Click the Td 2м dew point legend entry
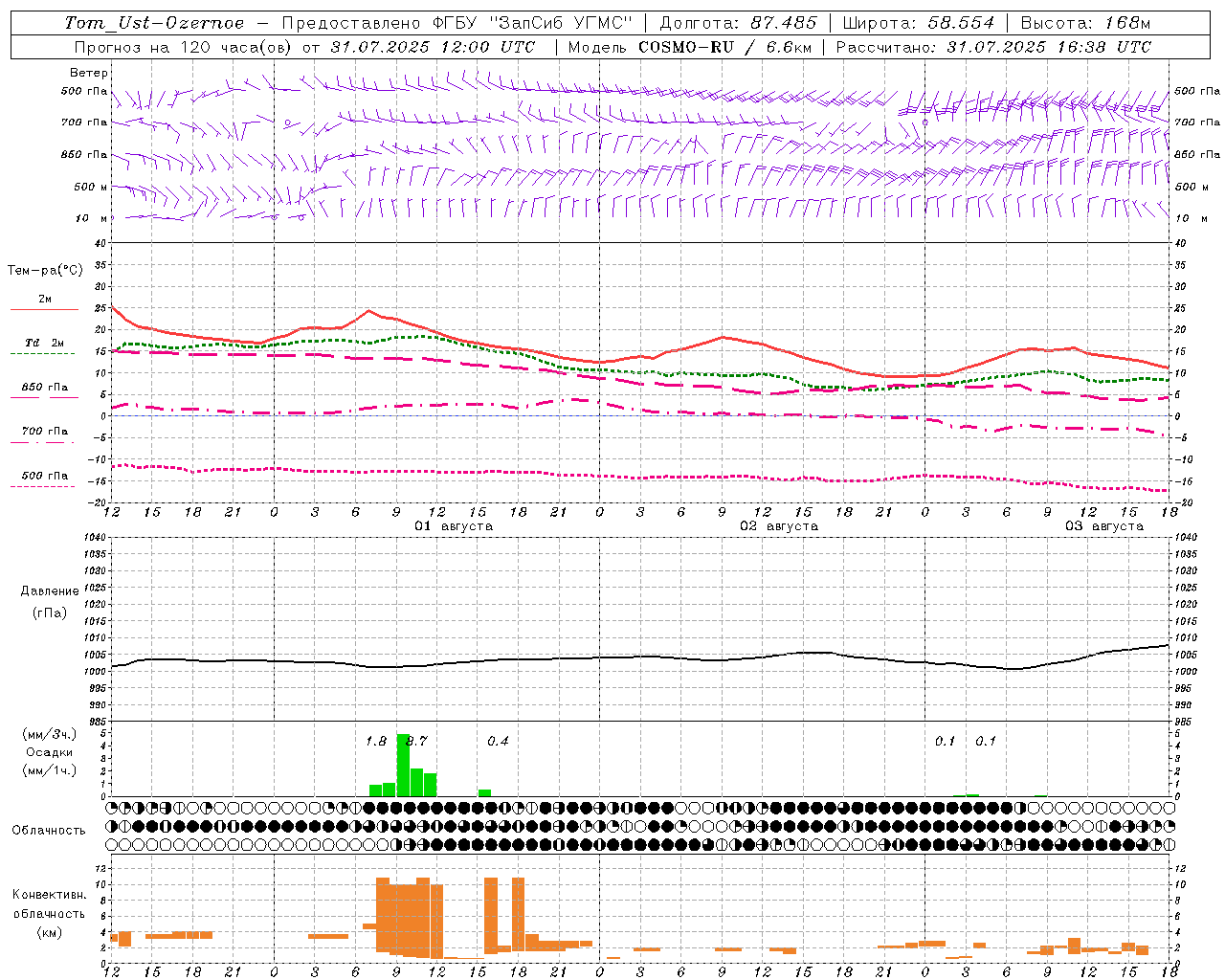 click(45, 343)
